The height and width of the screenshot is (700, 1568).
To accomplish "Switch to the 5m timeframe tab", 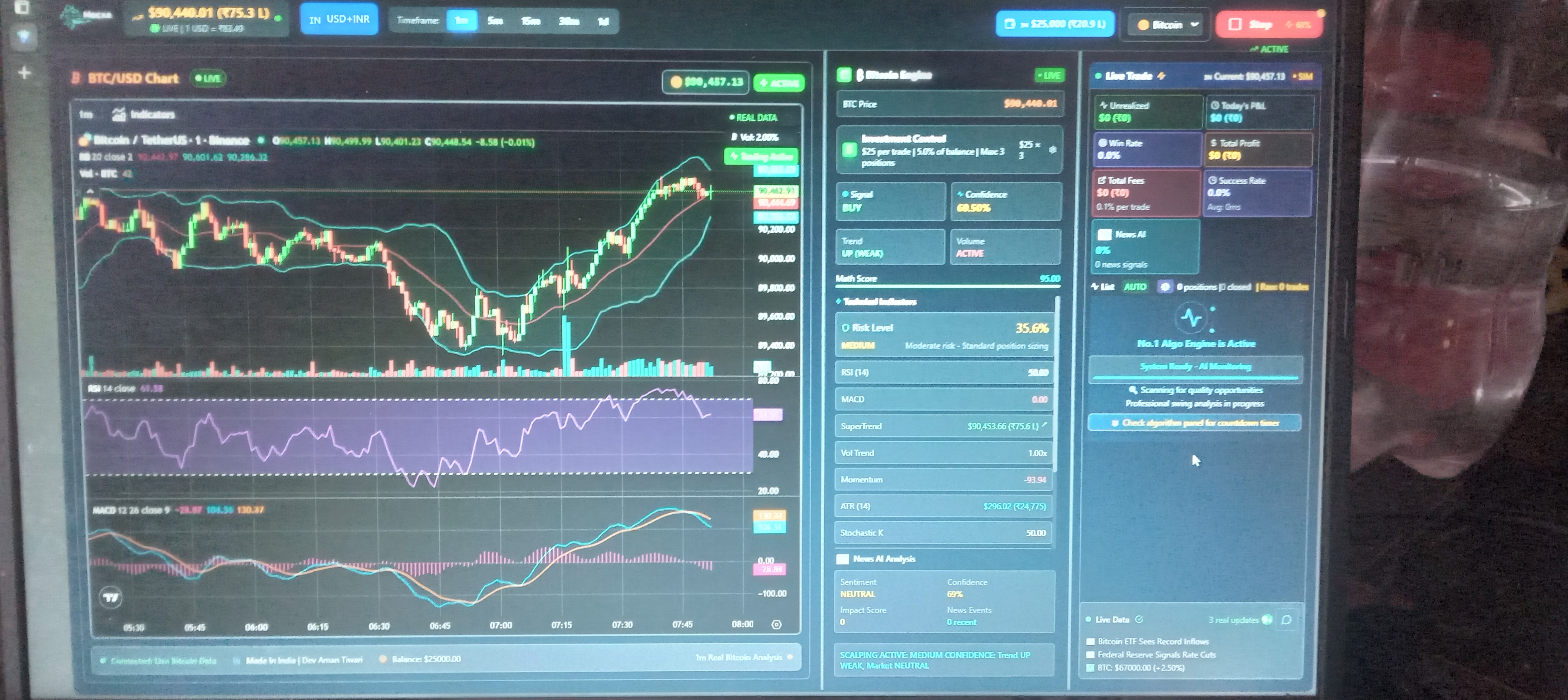I will [495, 21].
